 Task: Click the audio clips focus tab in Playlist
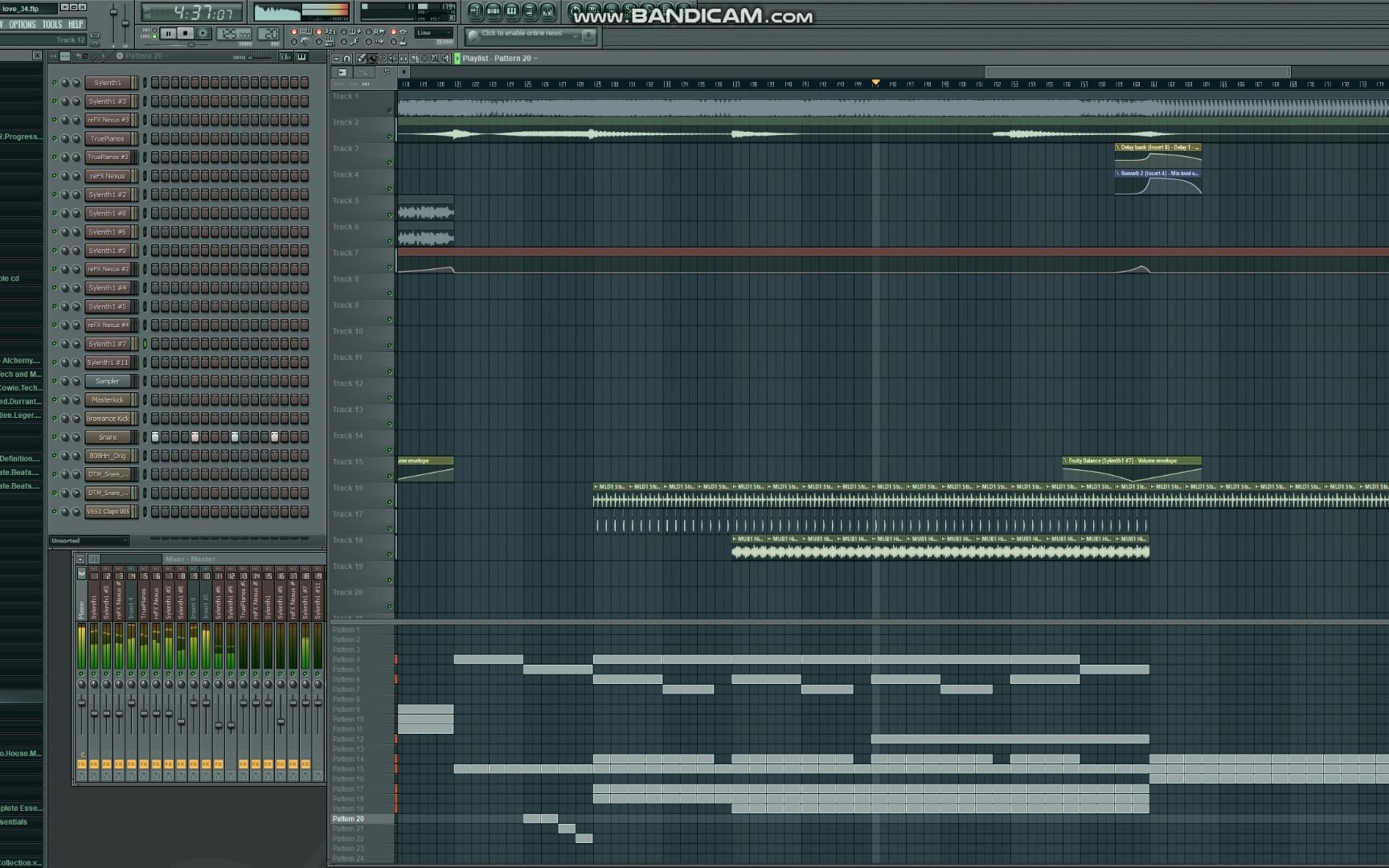pos(342,72)
